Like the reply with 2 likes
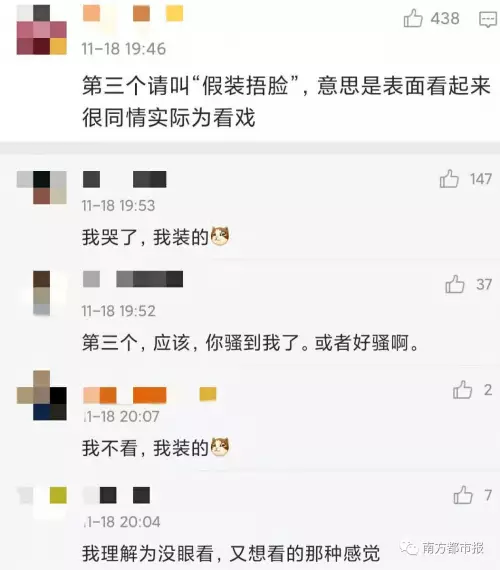Viewport: 500px width, 570px height. point(463,390)
